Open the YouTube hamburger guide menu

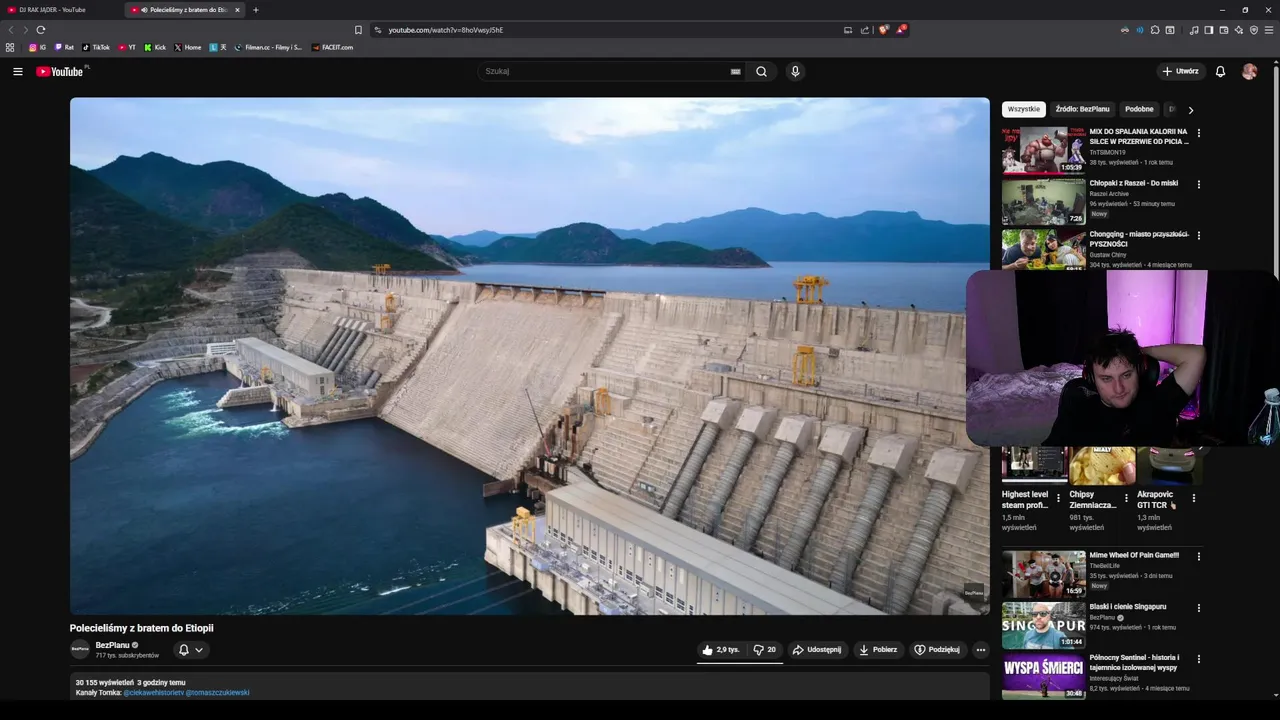click(x=17, y=71)
